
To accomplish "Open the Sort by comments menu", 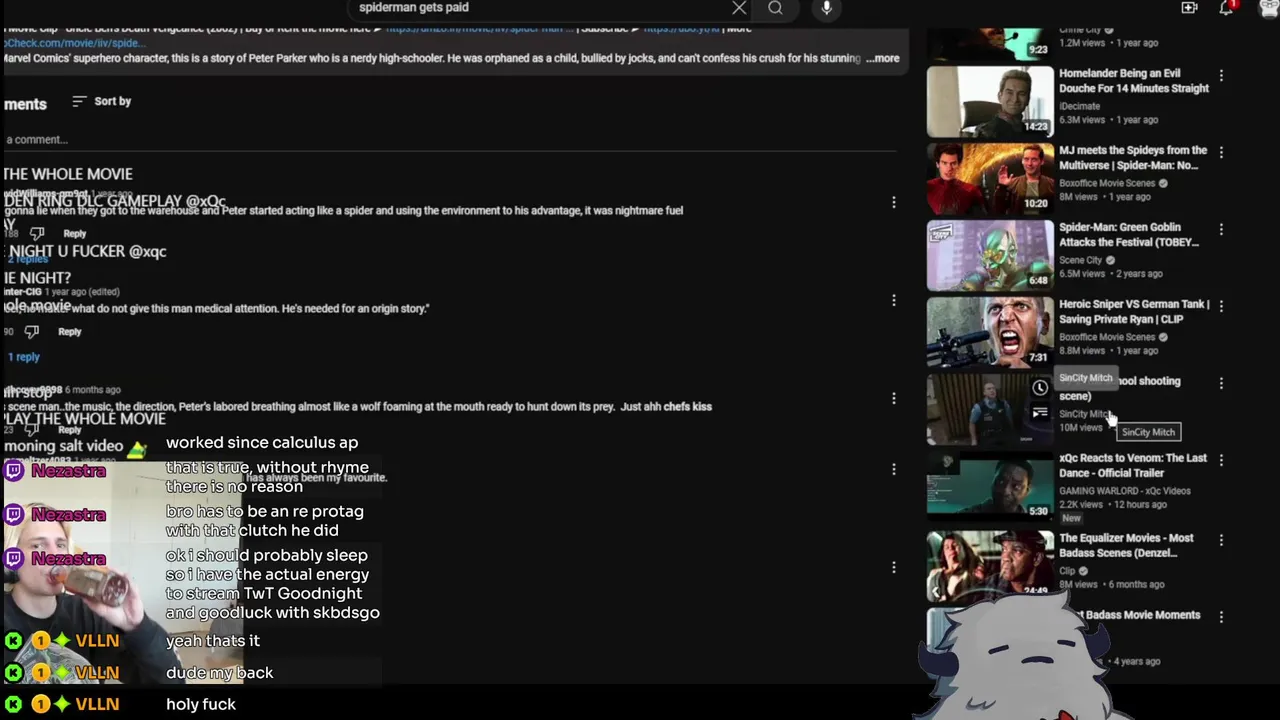I will coord(102,101).
